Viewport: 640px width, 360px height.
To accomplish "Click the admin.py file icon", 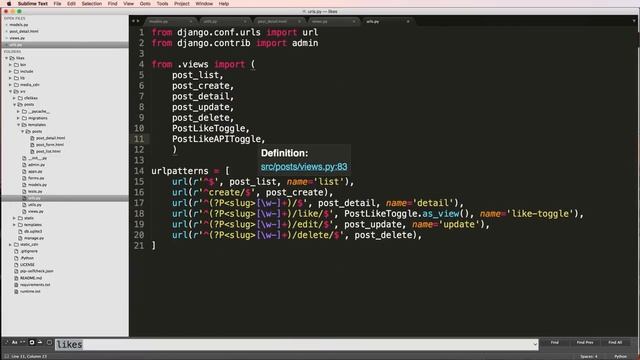I will click(x=24, y=164).
